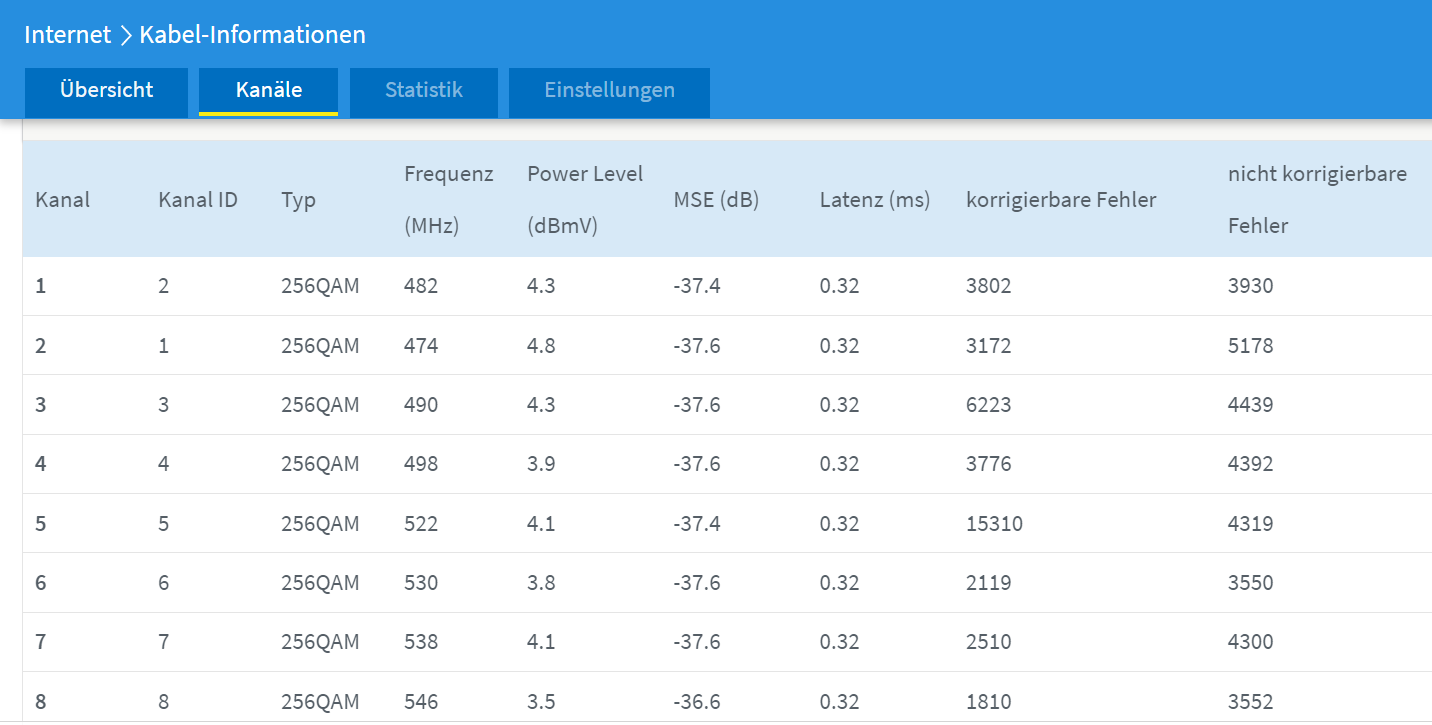Click correctable errors value 2510
Screen dimensions: 1432x725
coord(989,642)
